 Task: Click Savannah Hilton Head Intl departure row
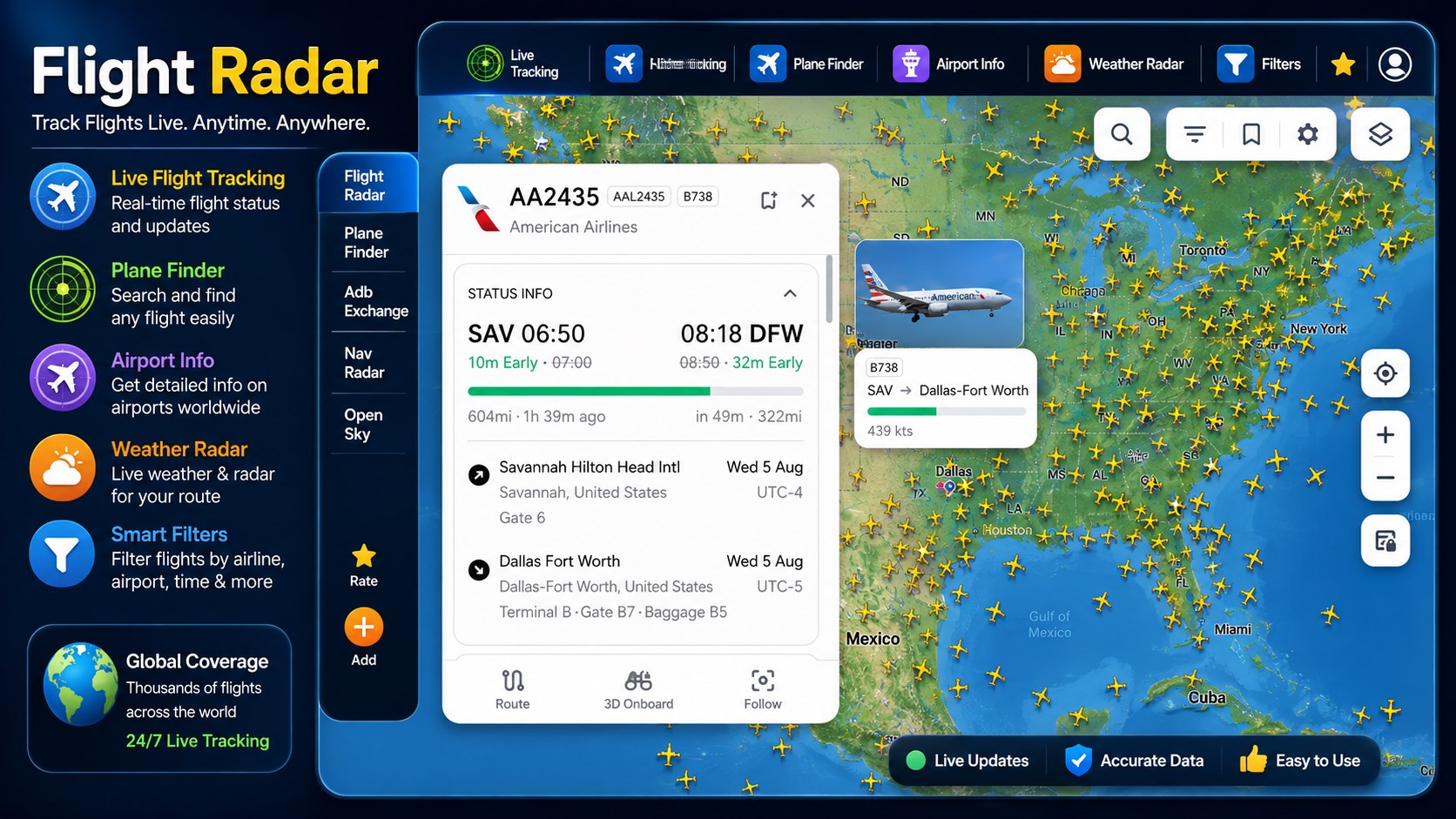[x=636, y=492]
